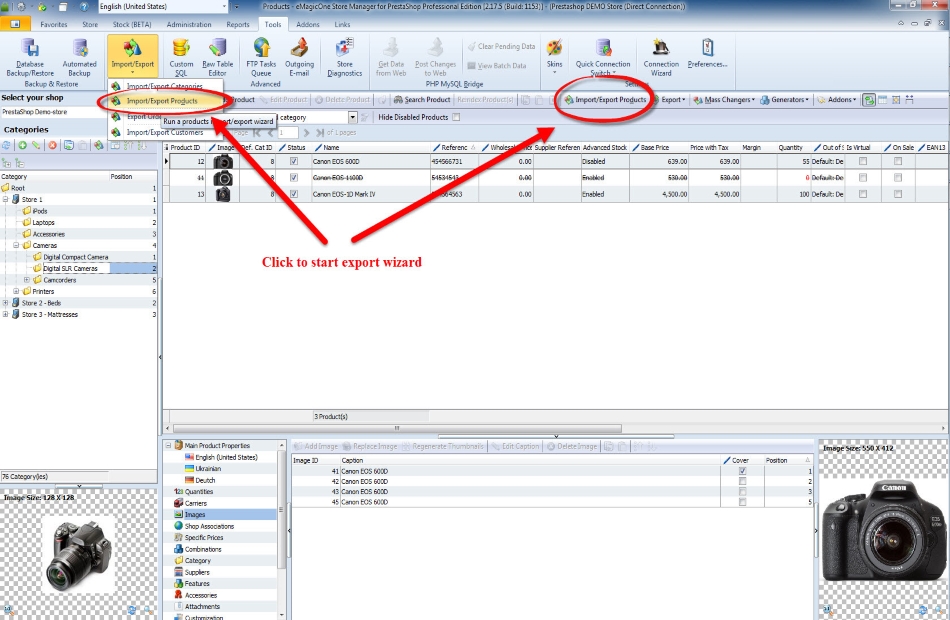Click Canon EOS-1D Mark IV image thumbnail

tap(223, 195)
